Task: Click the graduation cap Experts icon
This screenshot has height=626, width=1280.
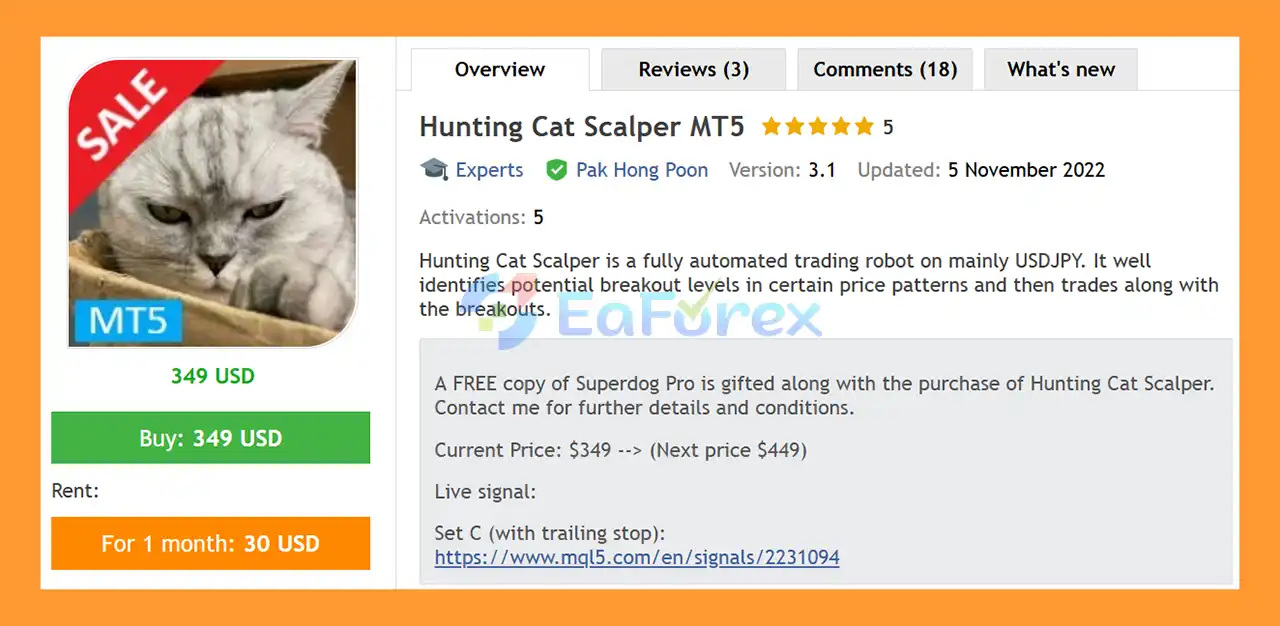Action: (x=434, y=170)
